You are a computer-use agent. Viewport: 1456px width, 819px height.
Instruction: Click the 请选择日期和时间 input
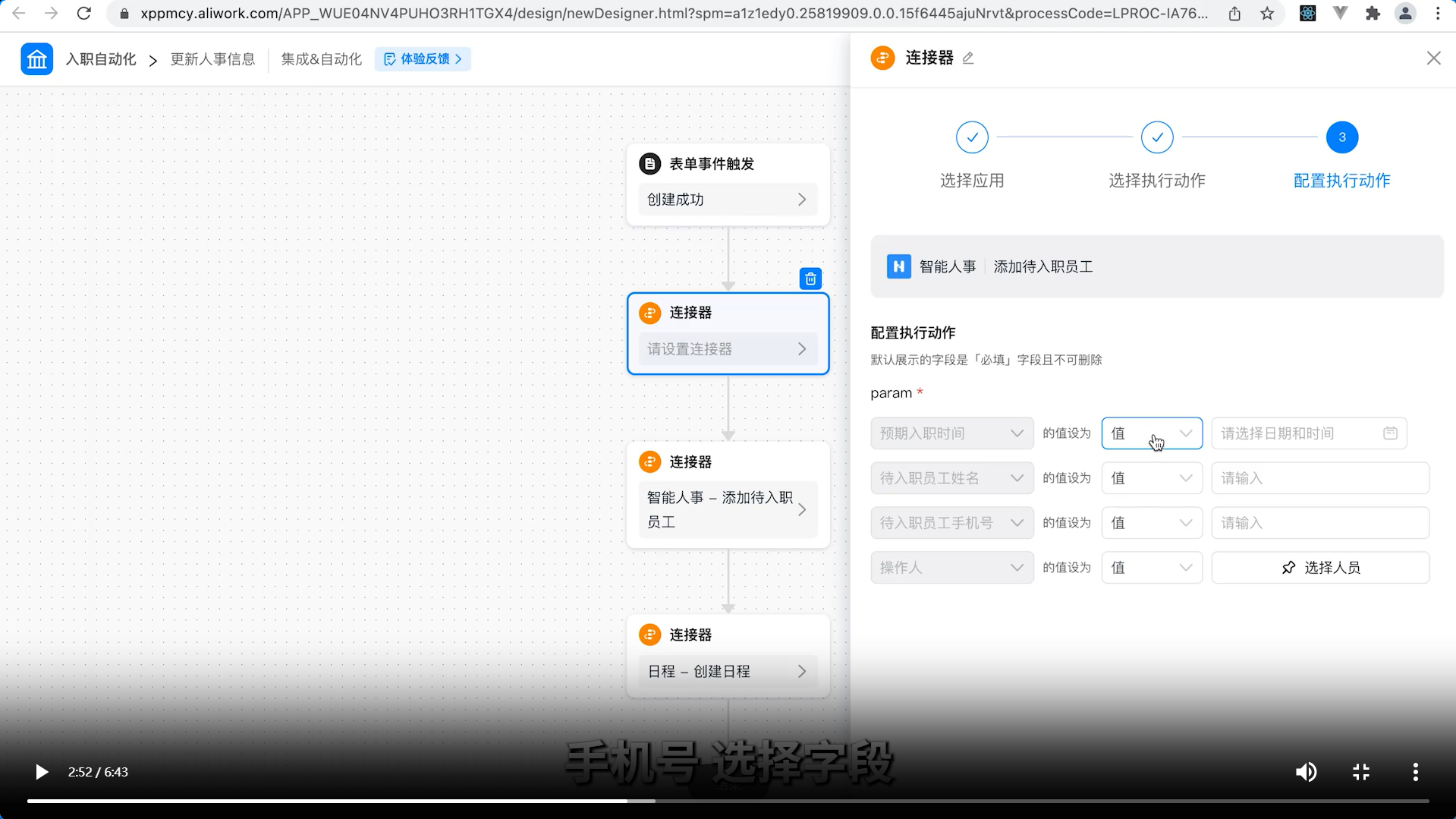click(1309, 433)
